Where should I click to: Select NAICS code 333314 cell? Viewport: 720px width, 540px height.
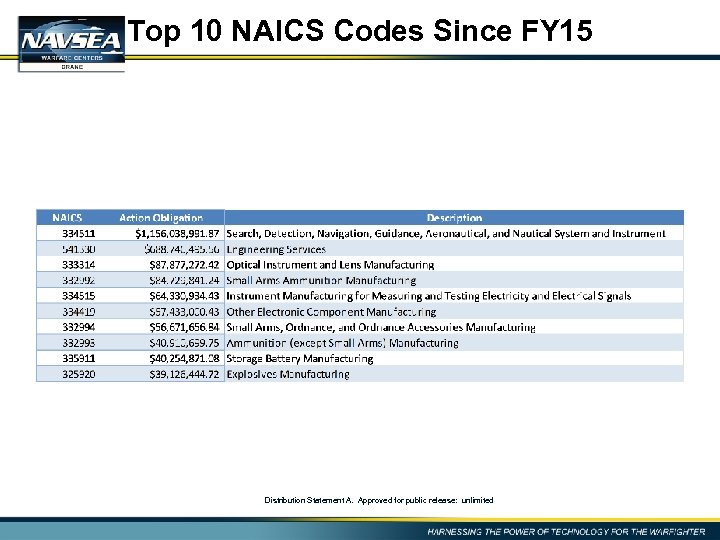[x=79, y=264]
